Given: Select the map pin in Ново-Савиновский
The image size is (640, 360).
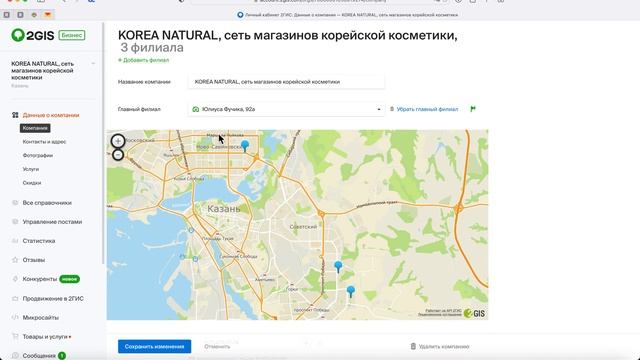Looking at the screenshot, I should 245,146.
